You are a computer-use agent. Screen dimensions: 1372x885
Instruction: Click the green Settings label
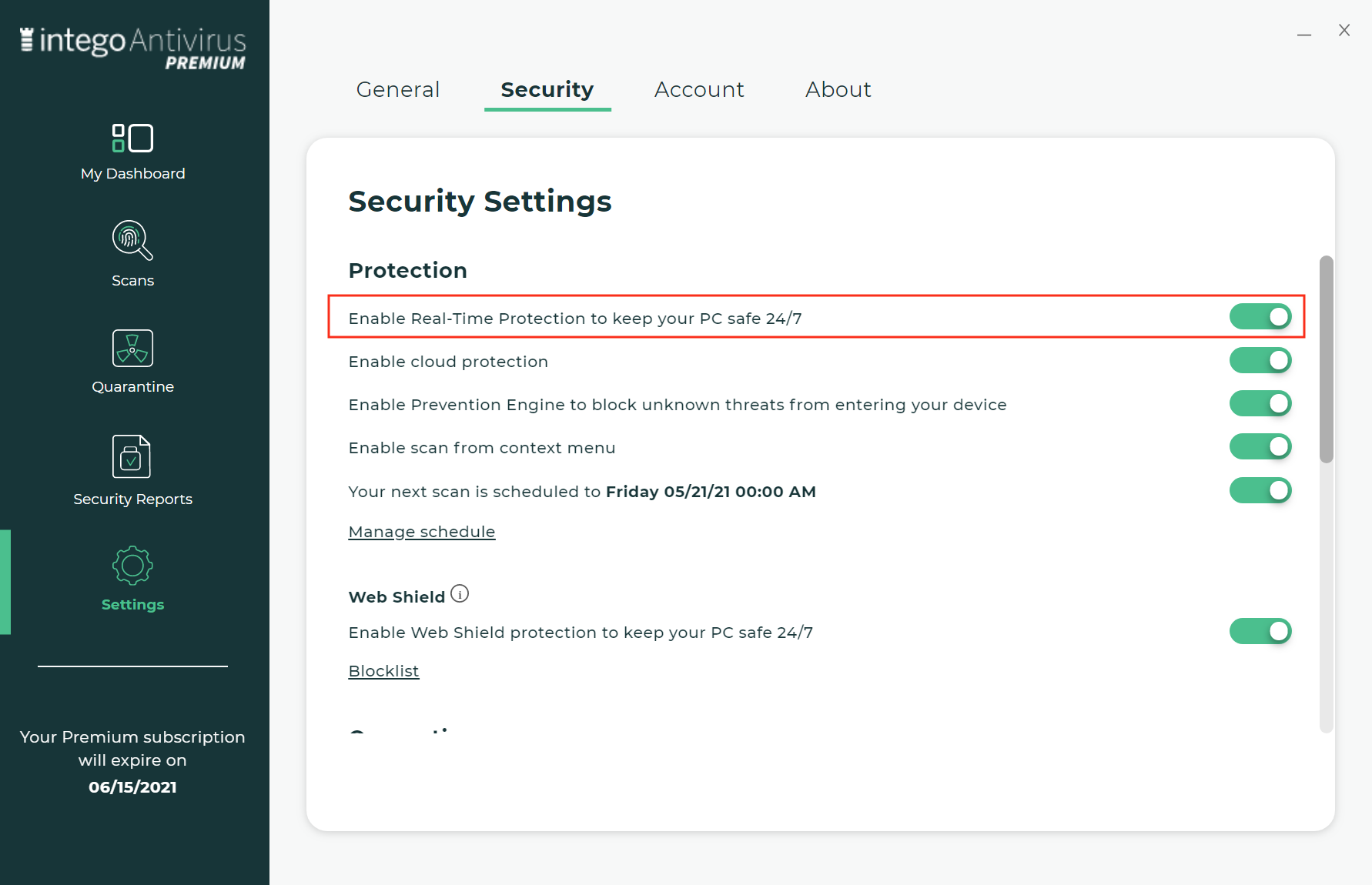[x=132, y=605]
